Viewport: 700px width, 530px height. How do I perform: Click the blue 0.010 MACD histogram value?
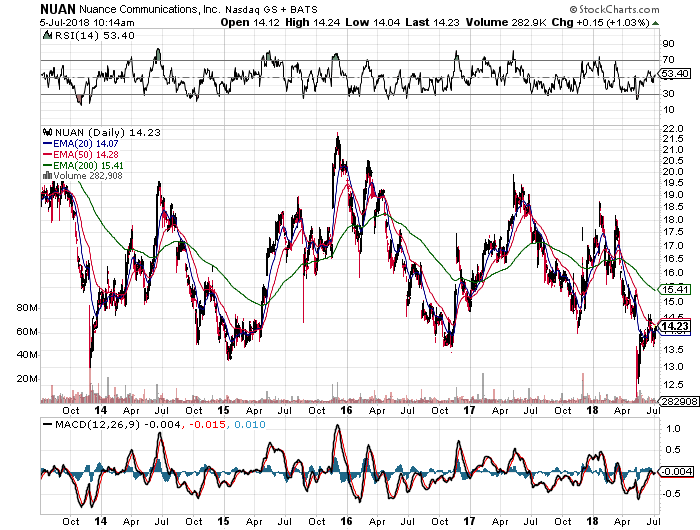click(250, 425)
